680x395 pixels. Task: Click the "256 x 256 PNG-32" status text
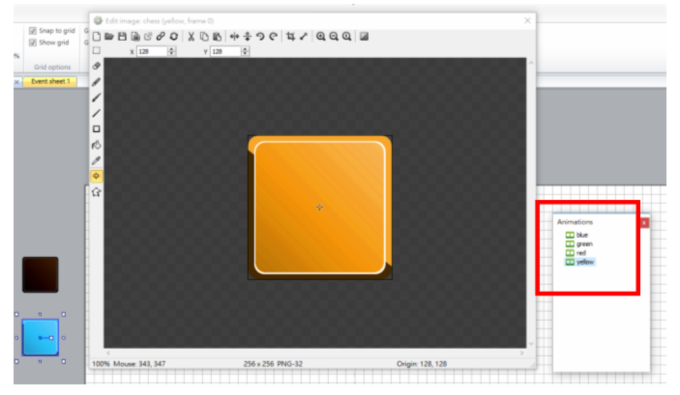[273, 364]
